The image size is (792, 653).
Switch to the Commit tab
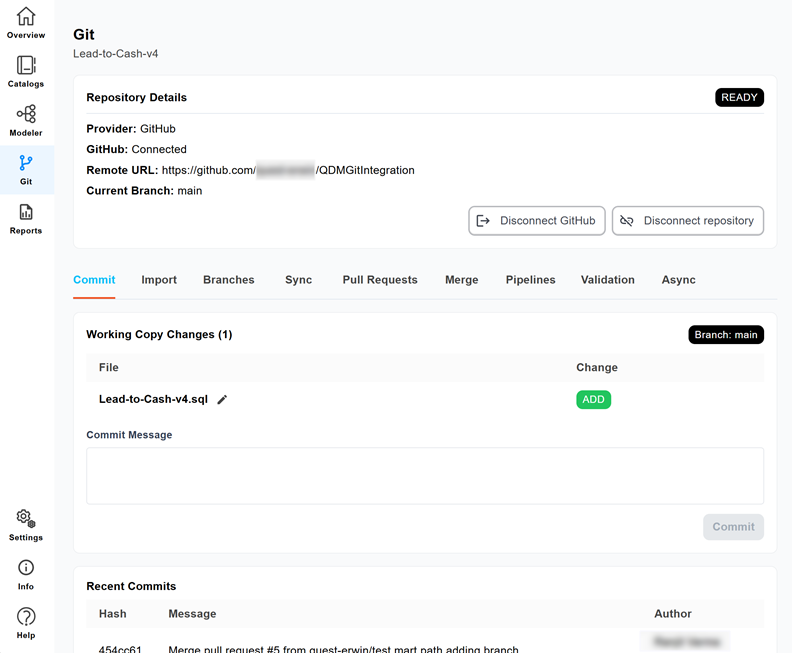(94, 280)
